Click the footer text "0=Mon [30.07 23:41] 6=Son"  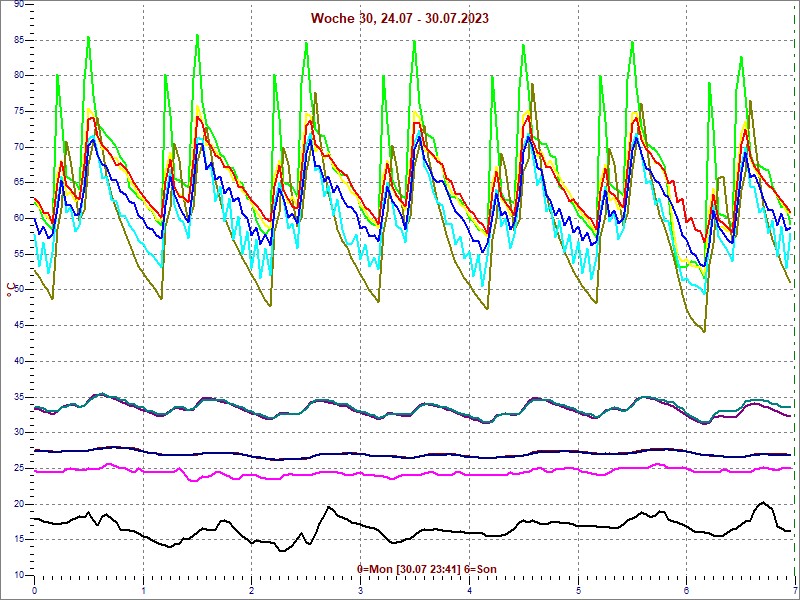click(x=427, y=569)
